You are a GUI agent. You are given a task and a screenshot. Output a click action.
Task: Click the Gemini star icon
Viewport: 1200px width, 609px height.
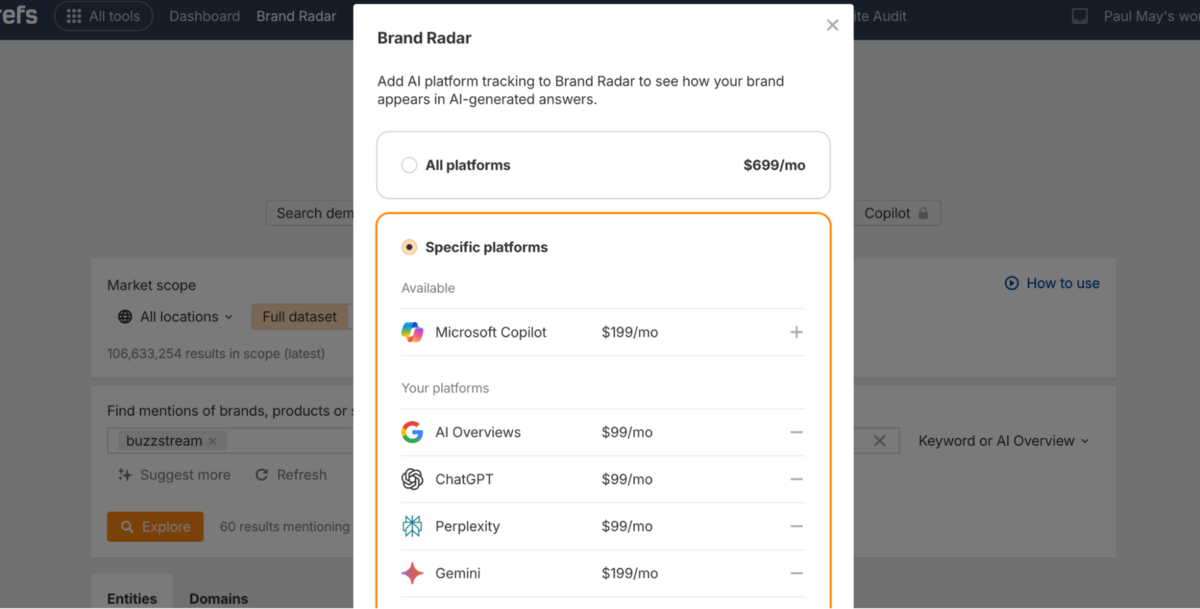[x=413, y=573]
